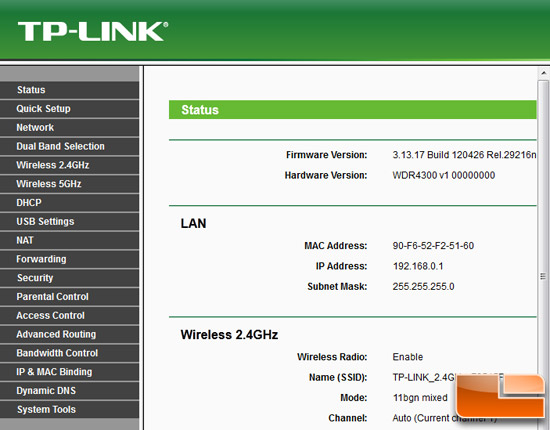550x430 pixels.
Task: Click the subnet mask 255.255.255.0
Action: (x=423, y=287)
